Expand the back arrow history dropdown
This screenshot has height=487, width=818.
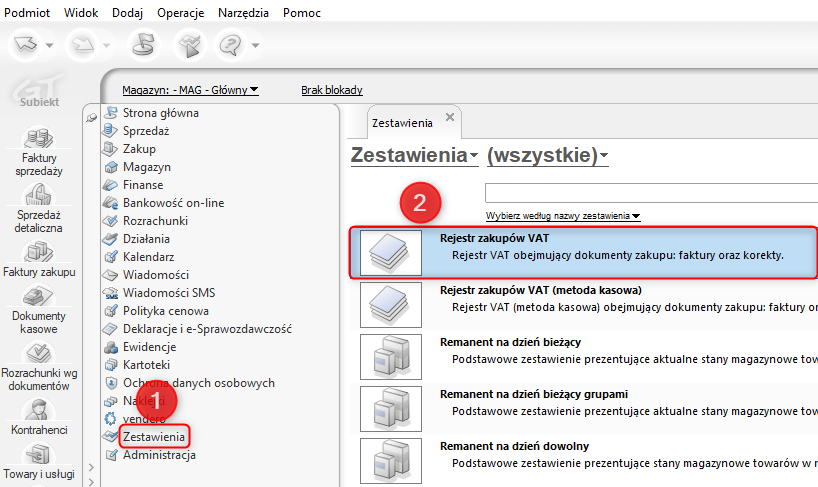(50, 45)
